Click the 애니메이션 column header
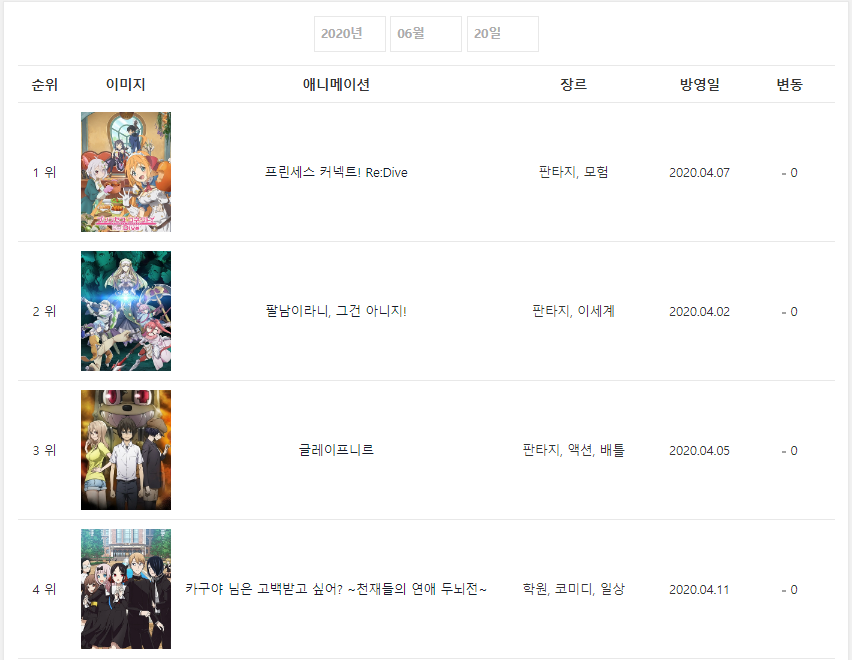Viewport: 852px width, 660px height. pos(336,85)
